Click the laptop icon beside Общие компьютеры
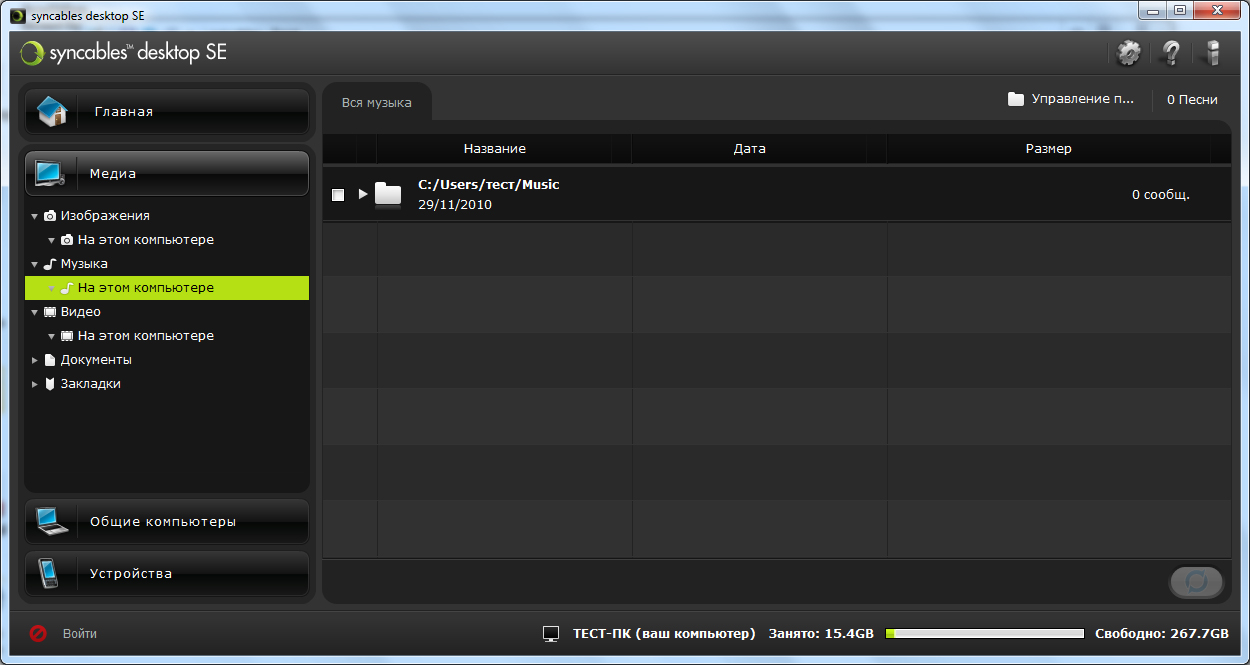 (x=52, y=521)
